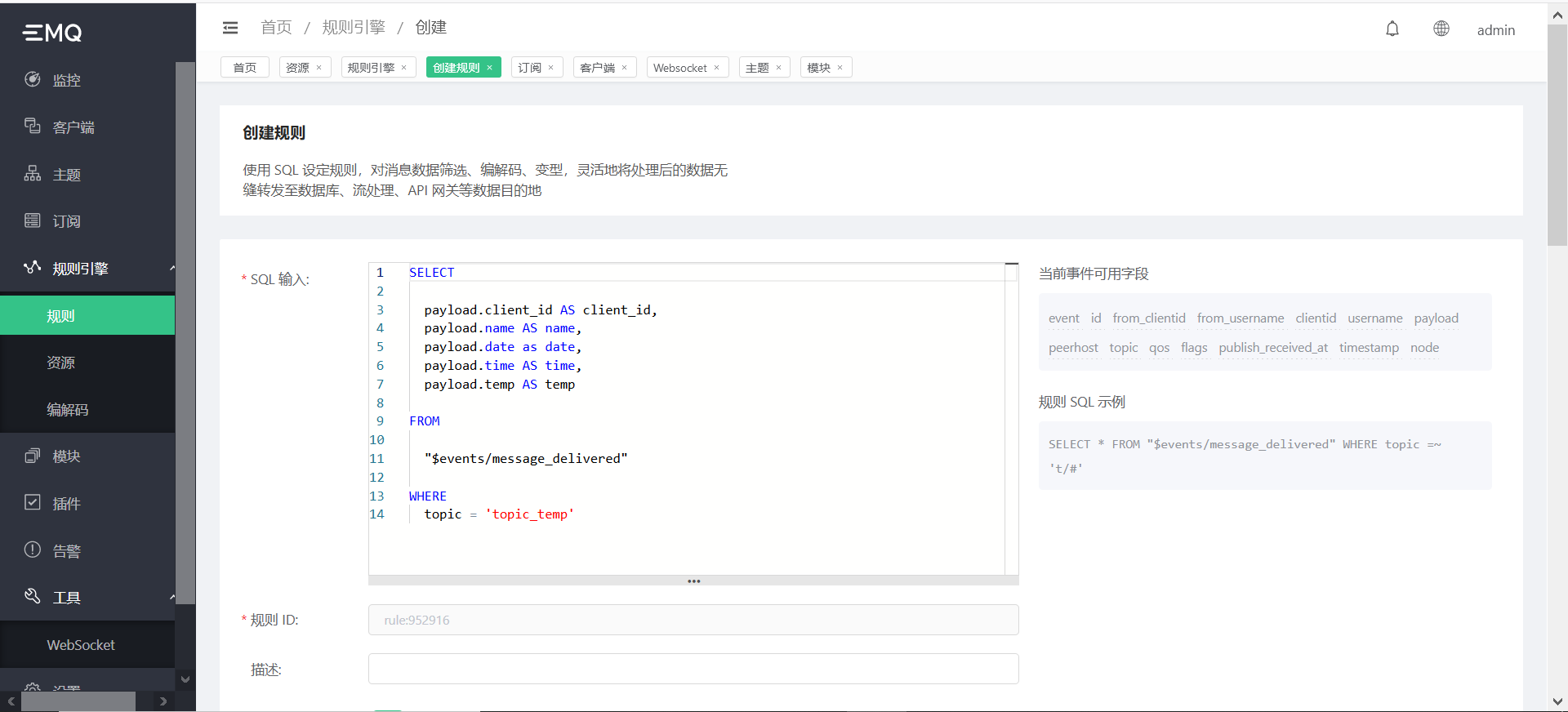Click the 客户端 clients icon in sidebar
The image size is (1568, 712).
pyautogui.click(x=33, y=126)
